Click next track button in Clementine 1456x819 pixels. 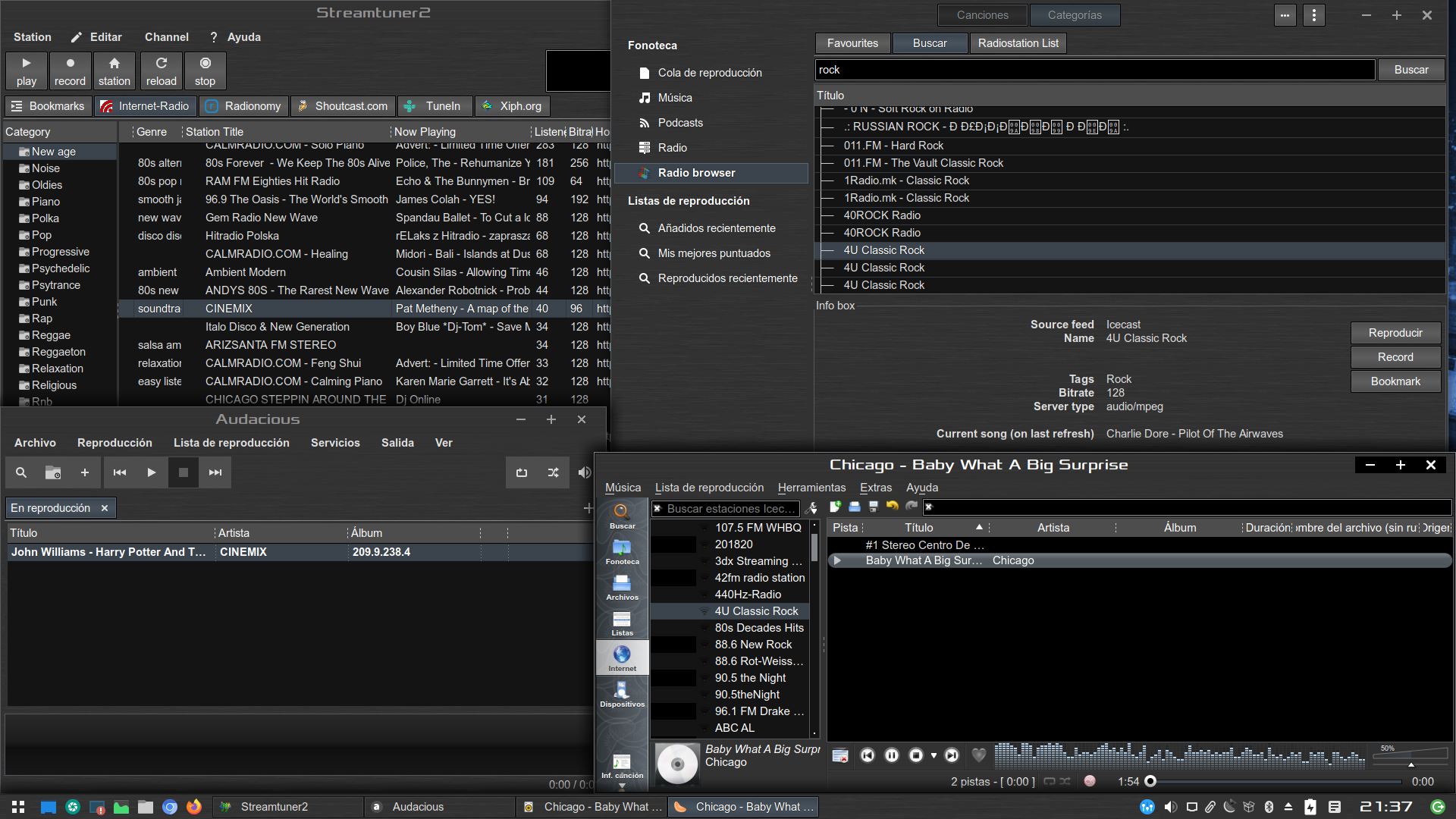pyautogui.click(x=952, y=755)
